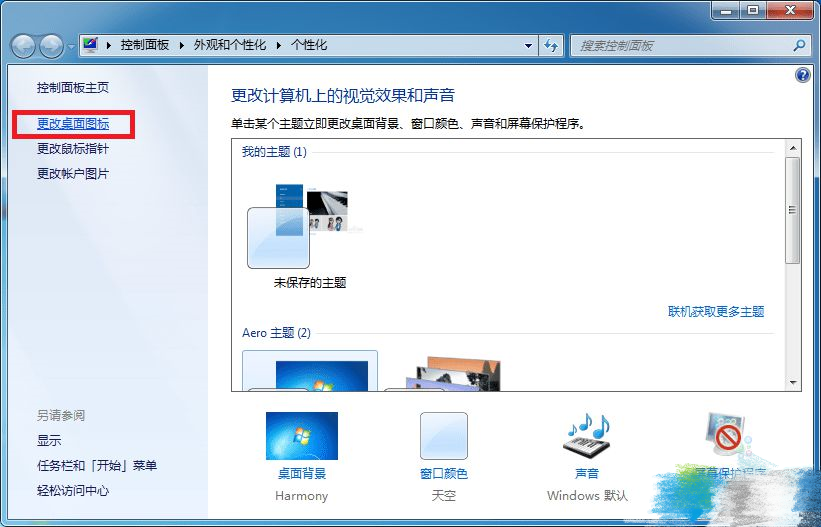Click the theme list scroll down arrow
This screenshot has width=821, height=527.
point(793,382)
